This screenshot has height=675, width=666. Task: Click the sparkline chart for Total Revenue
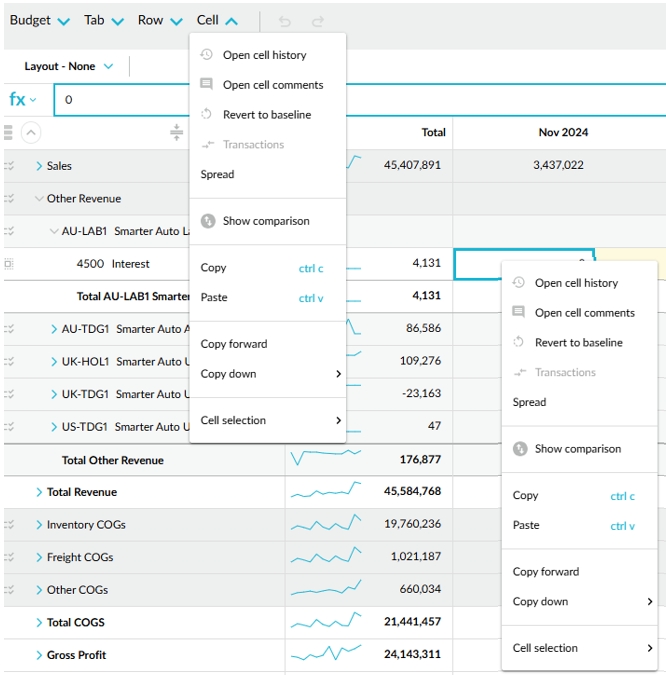[x=325, y=491]
